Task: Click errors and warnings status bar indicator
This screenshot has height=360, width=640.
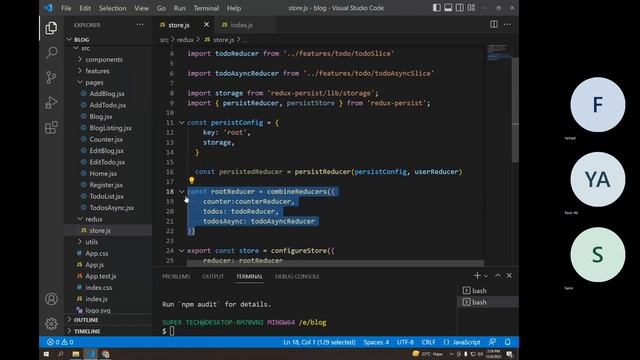Action: coord(60,342)
